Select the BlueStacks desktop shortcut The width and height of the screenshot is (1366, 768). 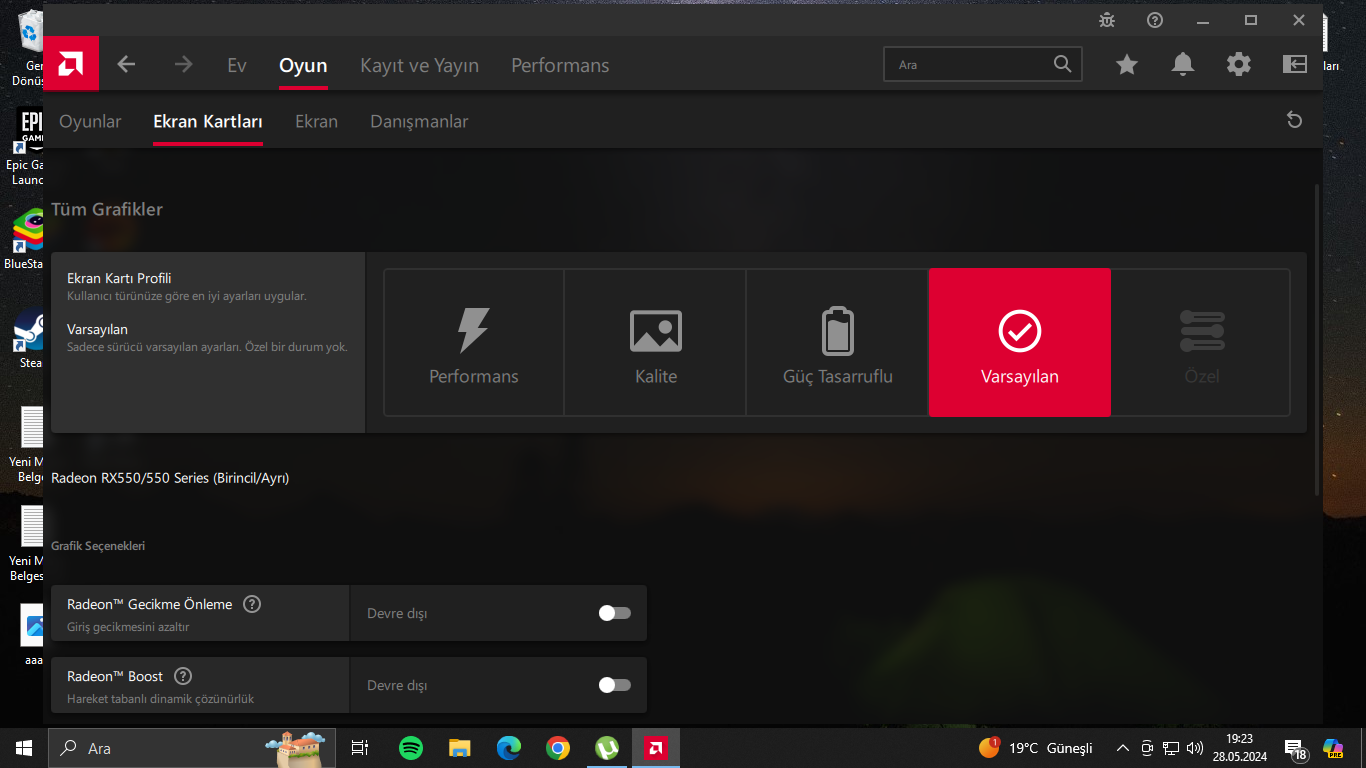click(27, 240)
